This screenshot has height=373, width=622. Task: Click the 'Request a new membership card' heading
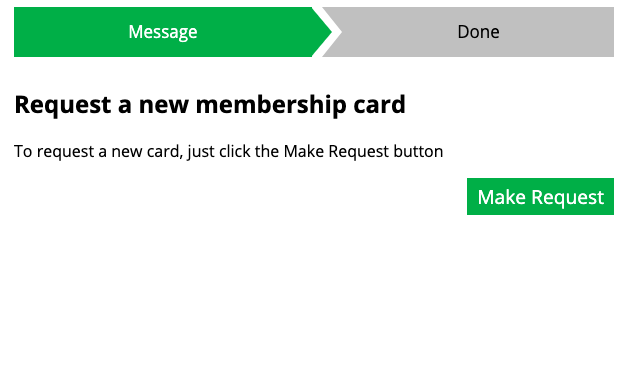210,105
